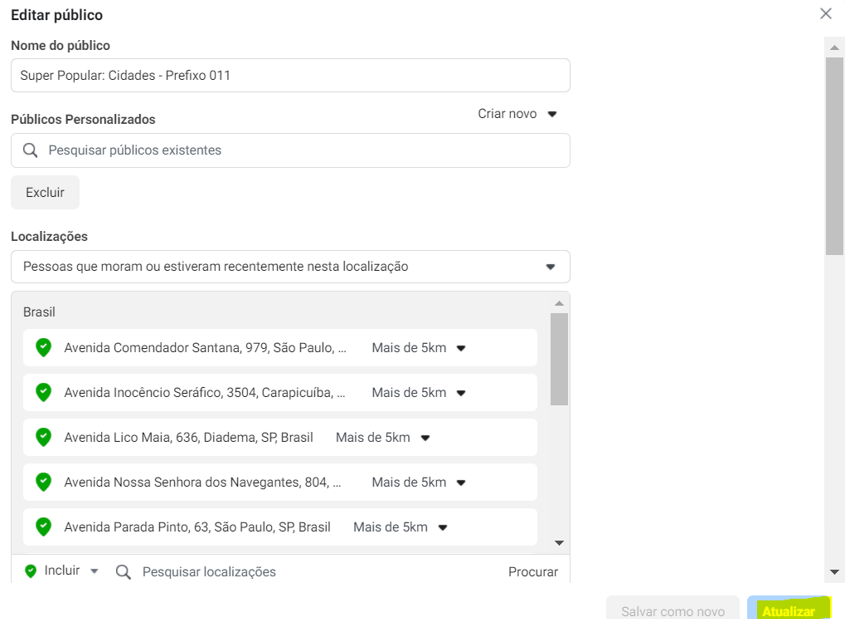Image resolution: width=848 pixels, height=619 pixels.
Task: Click the Nome do público text field
Action: (x=290, y=75)
